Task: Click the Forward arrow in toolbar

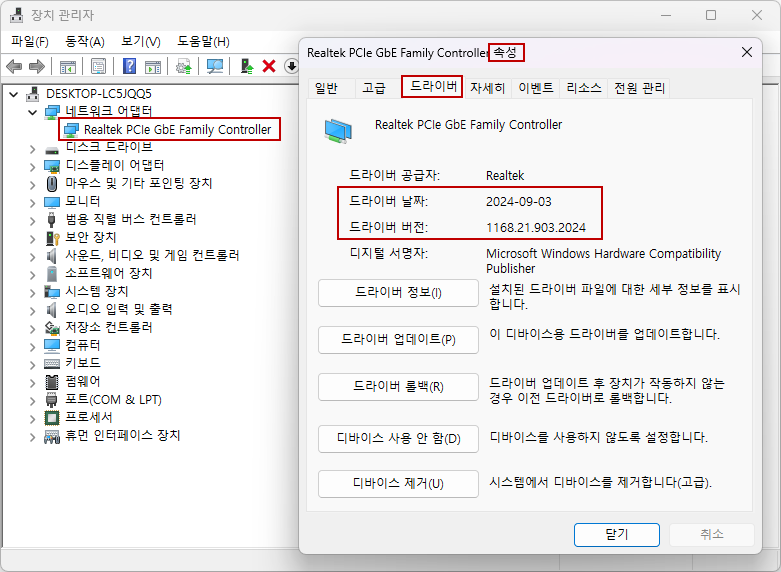Action: (37, 66)
